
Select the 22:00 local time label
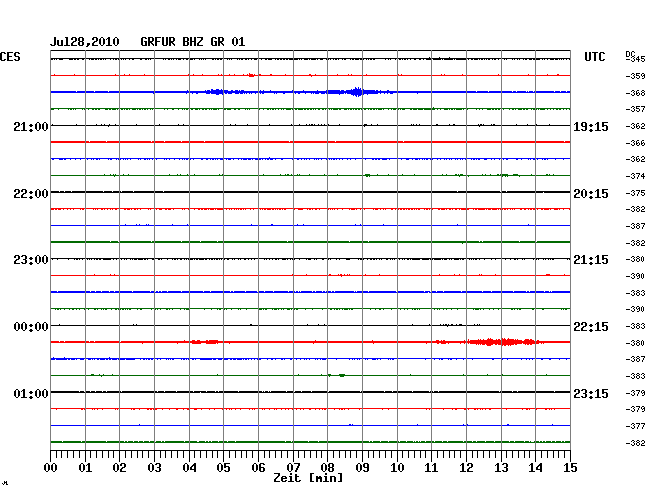point(31,194)
